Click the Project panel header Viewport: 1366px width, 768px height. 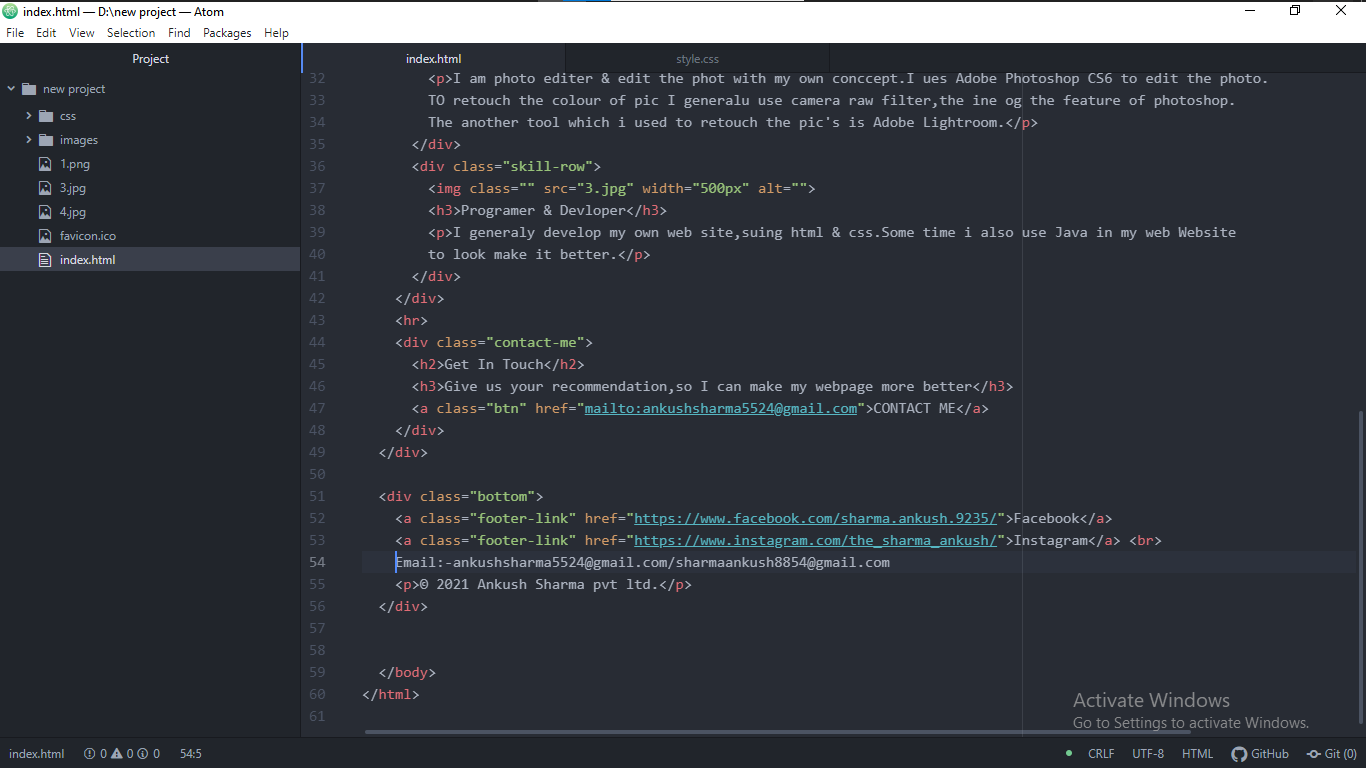point(150,59)
